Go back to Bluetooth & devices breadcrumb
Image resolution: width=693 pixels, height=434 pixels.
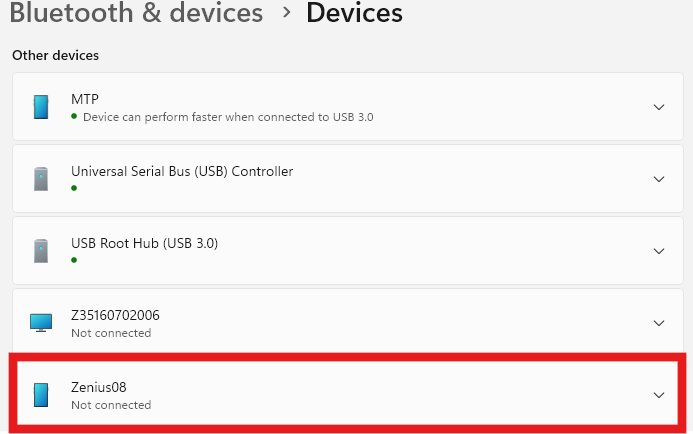click(x=136, y=14)
